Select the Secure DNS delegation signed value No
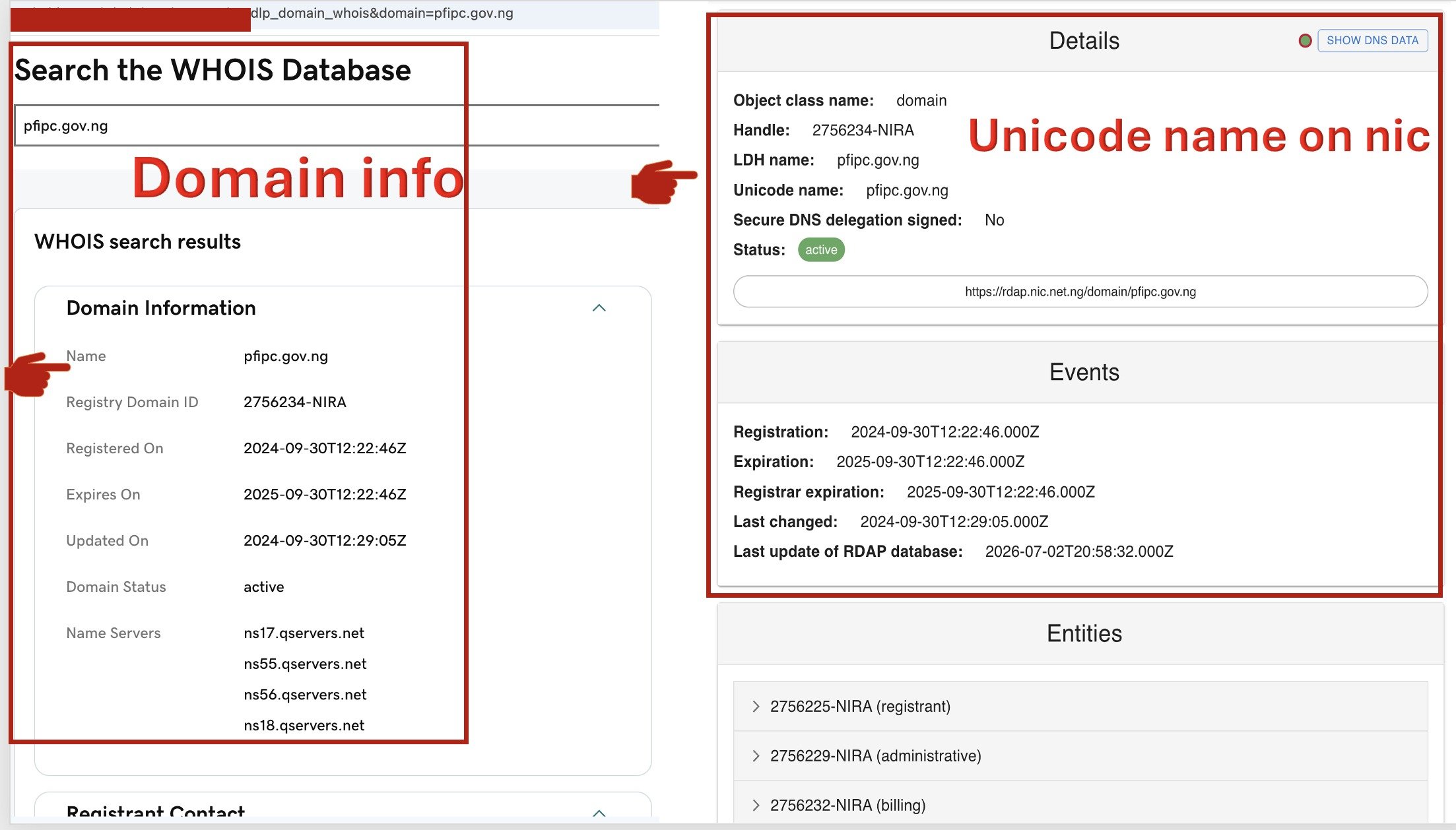The image size is (1456, 830). coord(995,220)
